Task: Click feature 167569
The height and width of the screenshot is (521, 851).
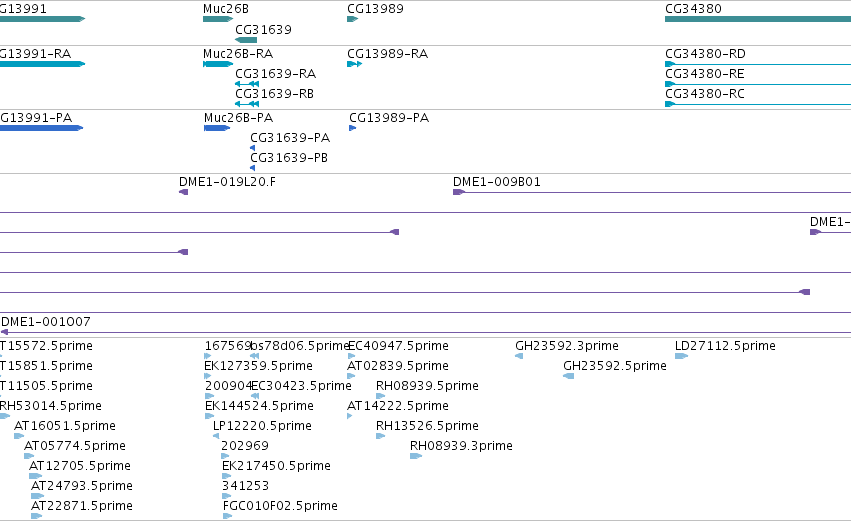Action: click(x=227, y=346)
